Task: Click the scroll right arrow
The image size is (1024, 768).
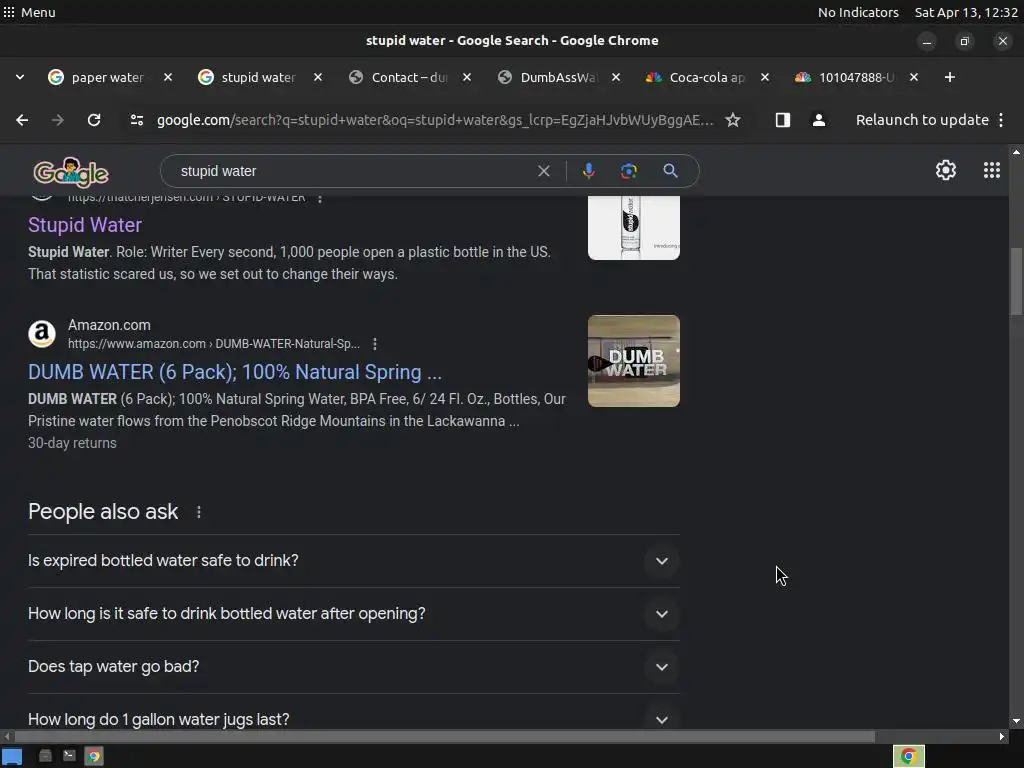Action: click(x=1002, y=737)
